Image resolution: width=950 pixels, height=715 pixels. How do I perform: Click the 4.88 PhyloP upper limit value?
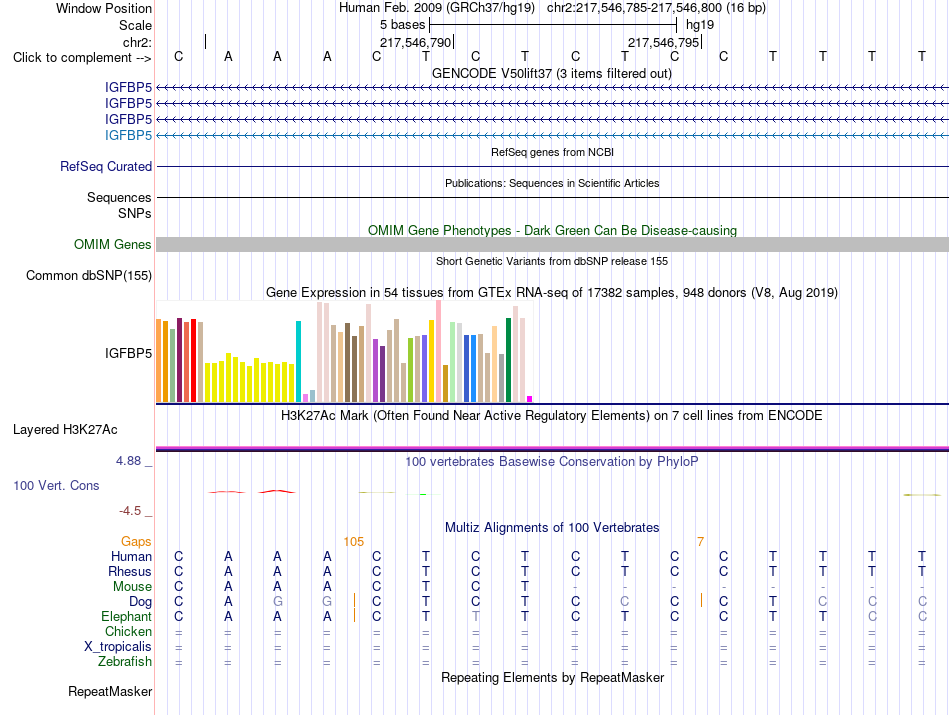[x=128, y=461]
